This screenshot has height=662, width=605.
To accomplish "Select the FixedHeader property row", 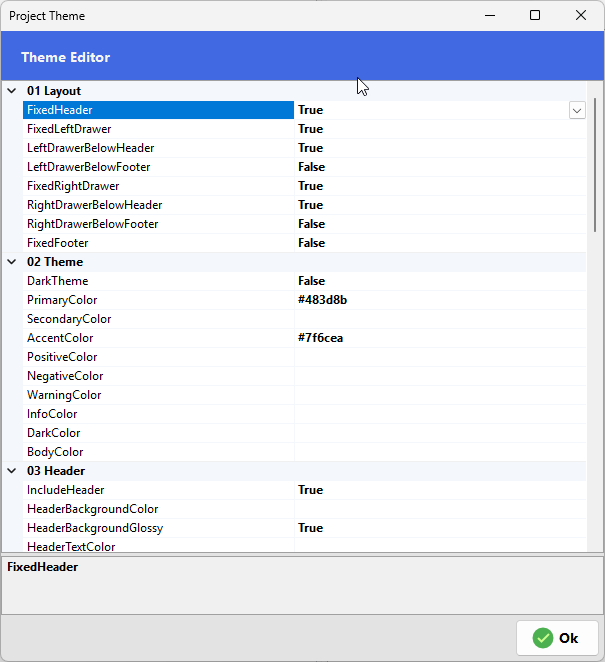I will pyautogui.click(x=158, y=110).
